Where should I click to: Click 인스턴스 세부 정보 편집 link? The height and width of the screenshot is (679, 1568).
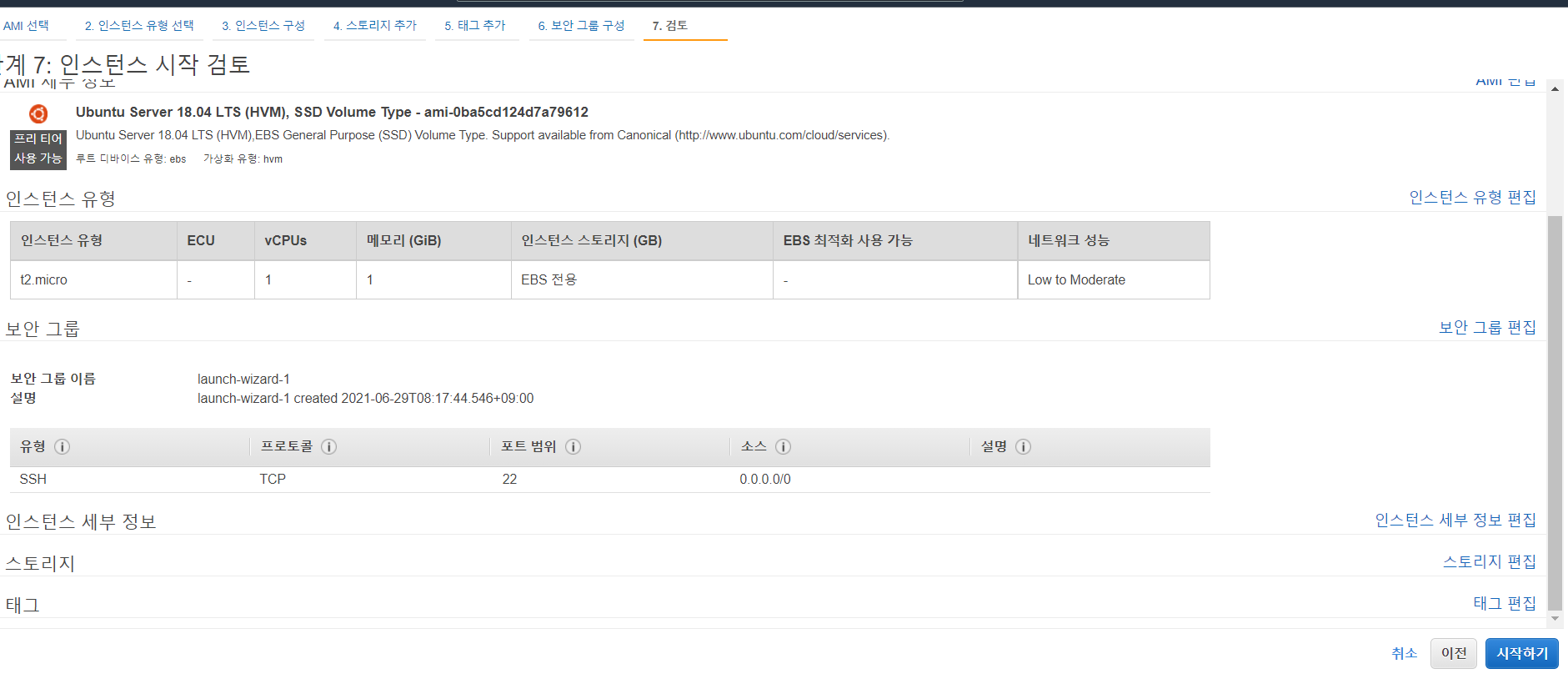[x=1455, y=521]
